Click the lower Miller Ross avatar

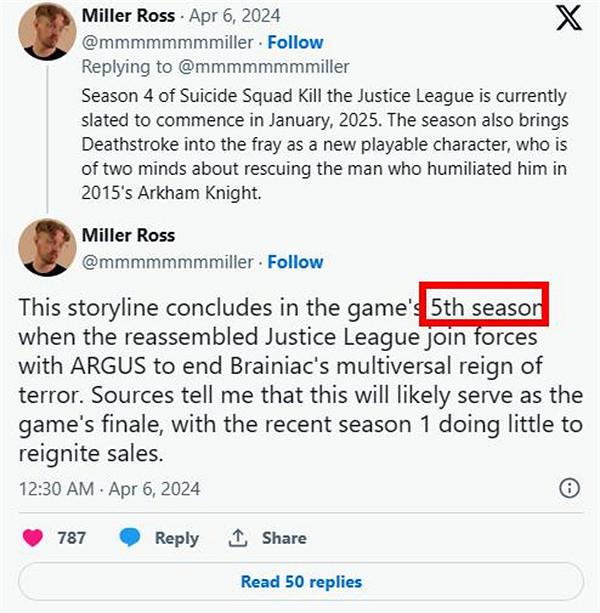click(47, 247)
